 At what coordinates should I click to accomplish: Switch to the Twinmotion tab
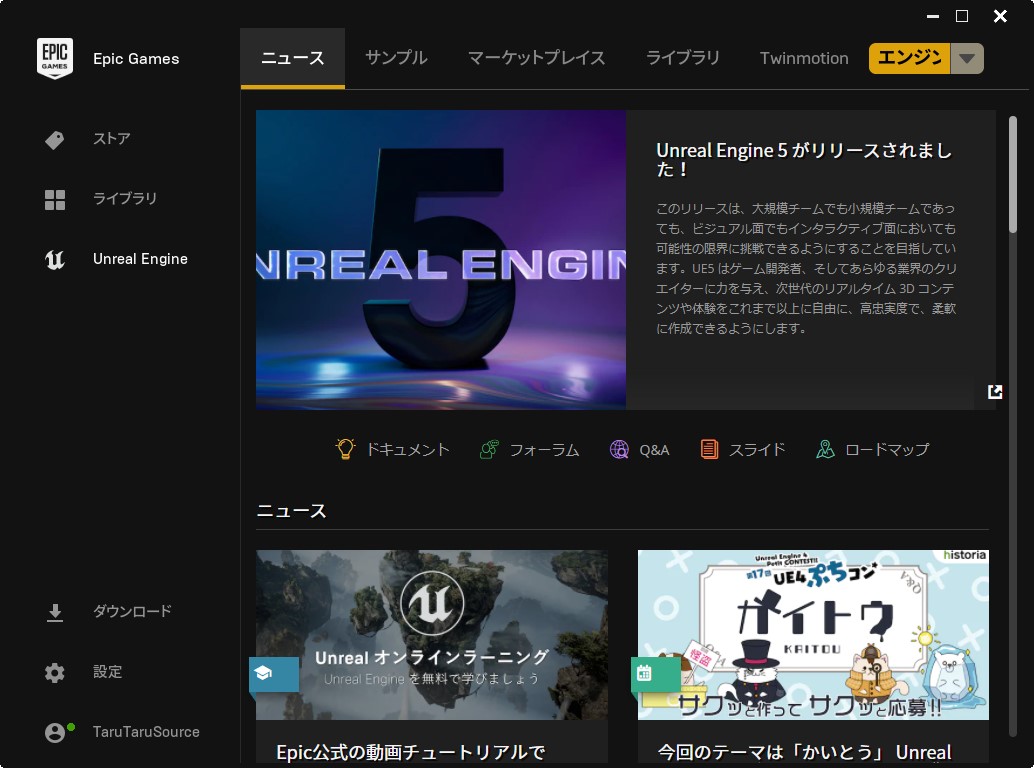pyautogui.click(x=803, y=58)
